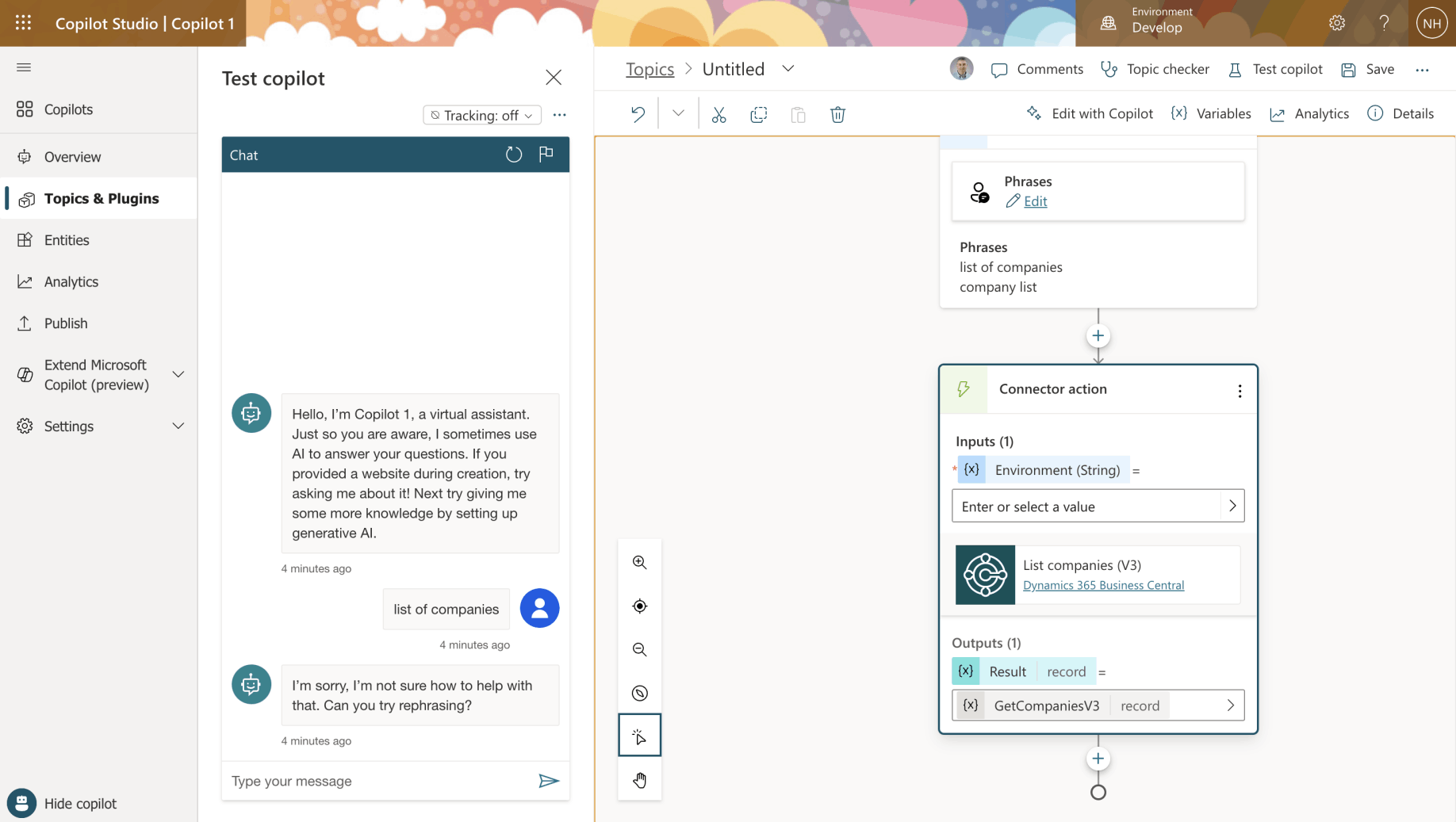Open the Variables pane
This screenshot has width=1456, height=822.
pos(1211,113)
